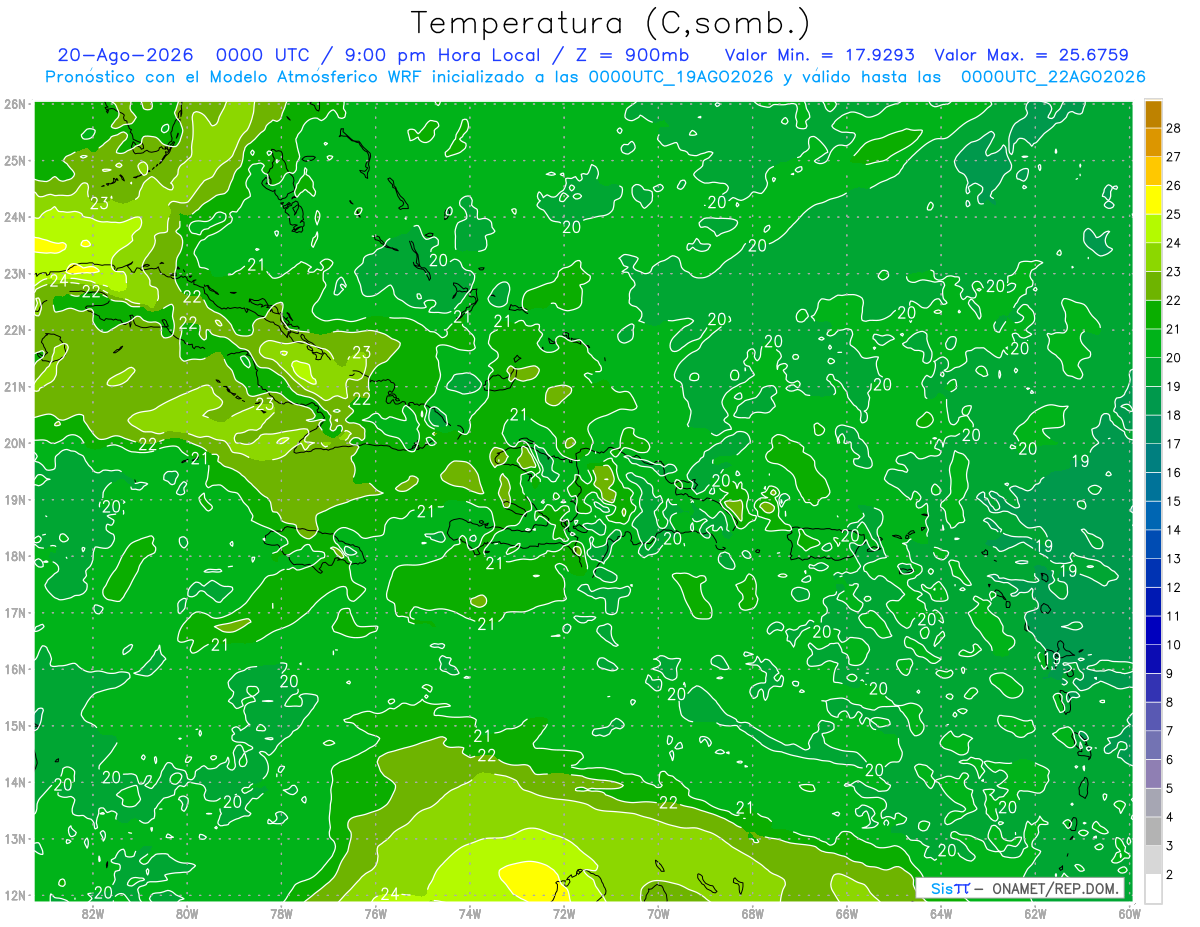Click the "24N" latitude label
Screen dimensions: 1200x927
[x=15, y=217]
